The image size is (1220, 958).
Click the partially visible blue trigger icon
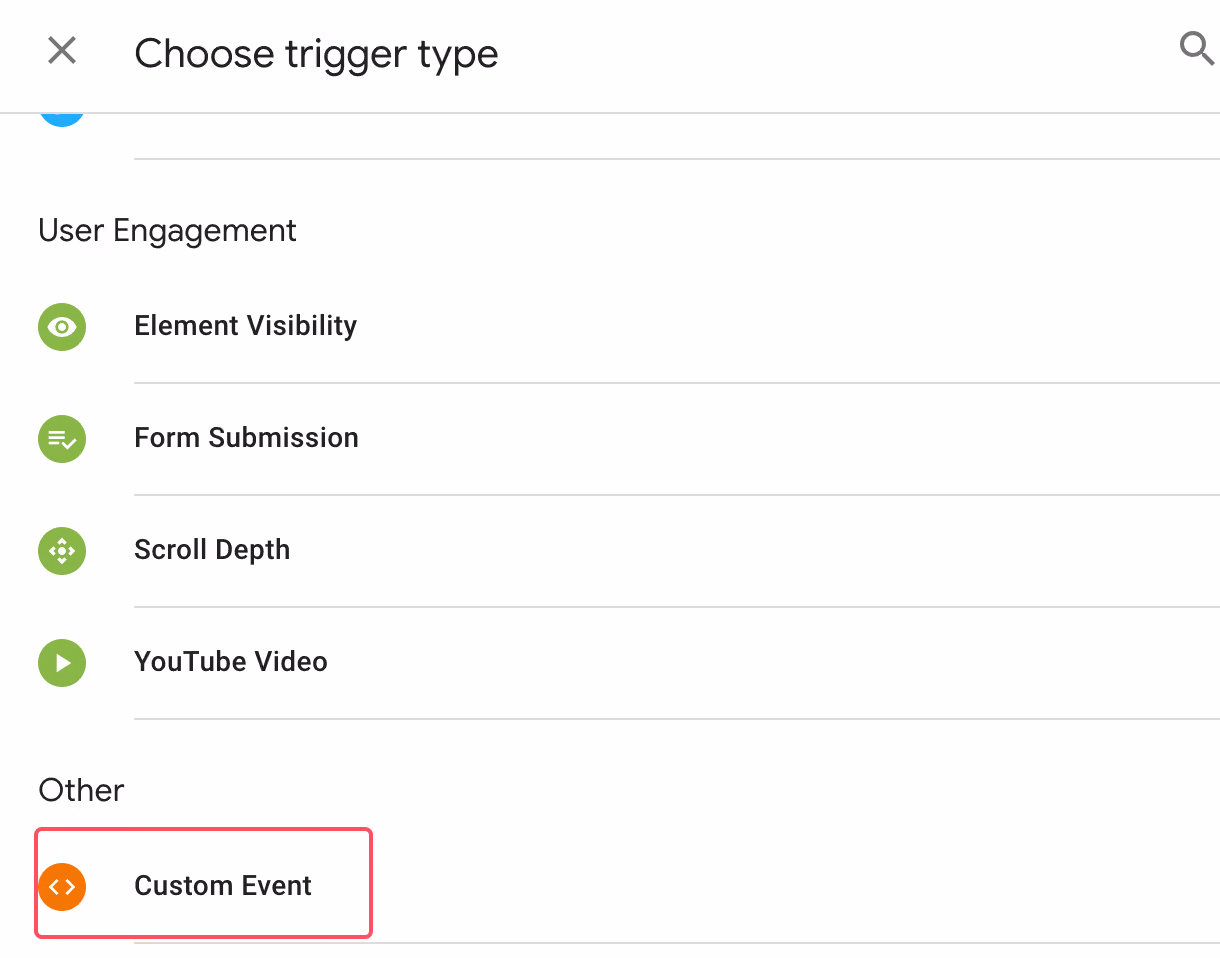pyautogui.click(x=62, y=120)
